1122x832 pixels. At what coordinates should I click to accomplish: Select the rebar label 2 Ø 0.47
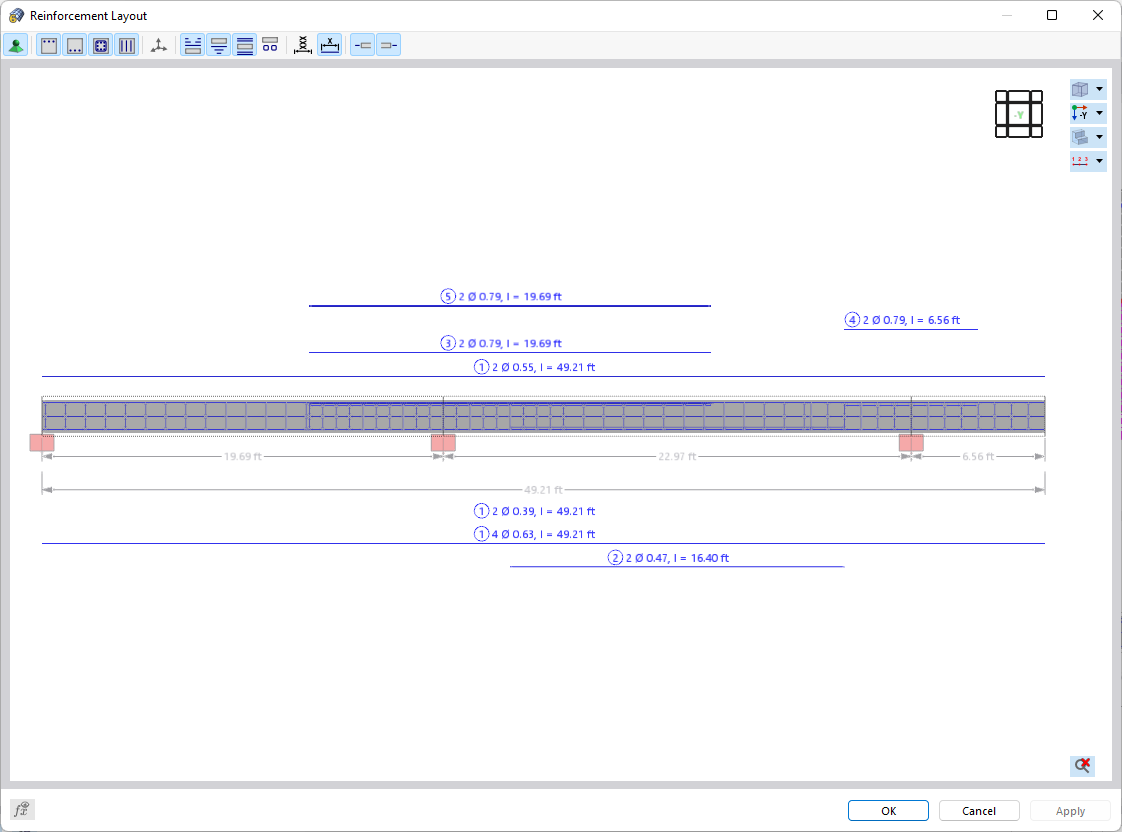click(677, 558)
